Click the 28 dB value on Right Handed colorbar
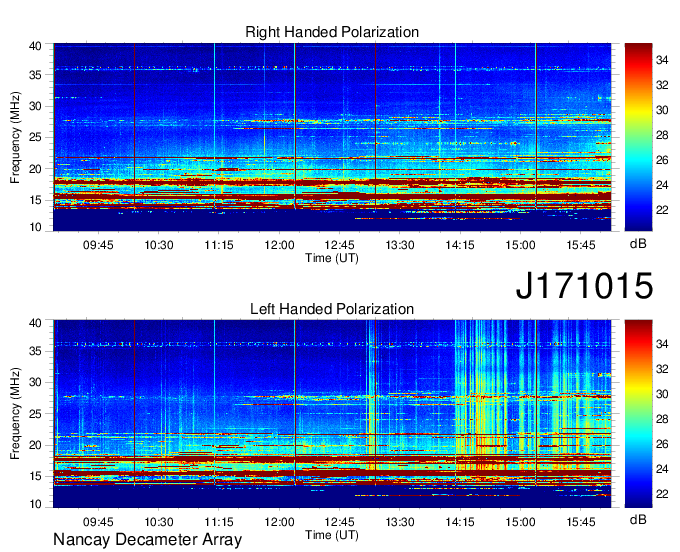 click(662, 135)
